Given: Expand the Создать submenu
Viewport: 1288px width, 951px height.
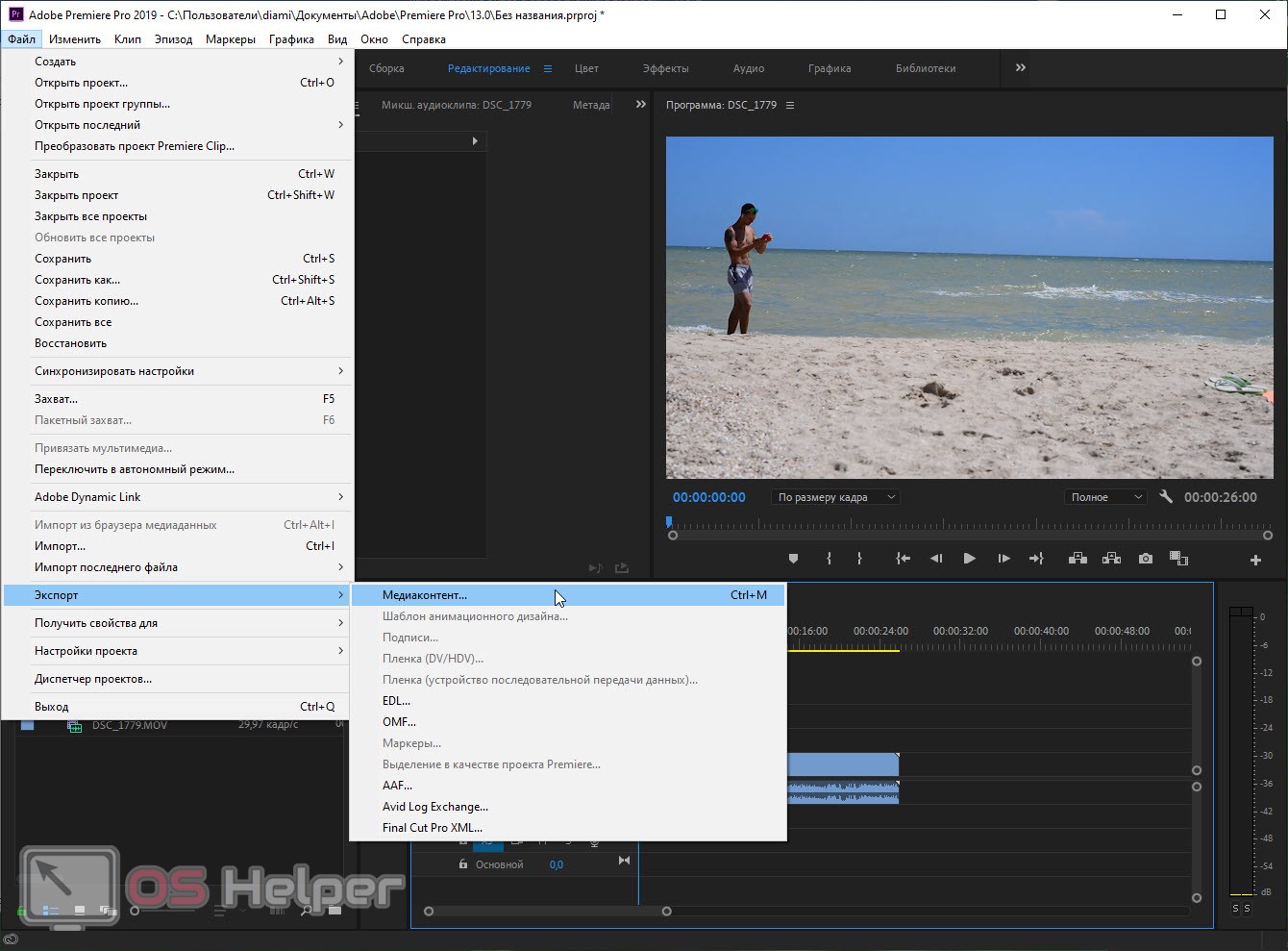Looking at the screenshot, I should pos(178,62).
